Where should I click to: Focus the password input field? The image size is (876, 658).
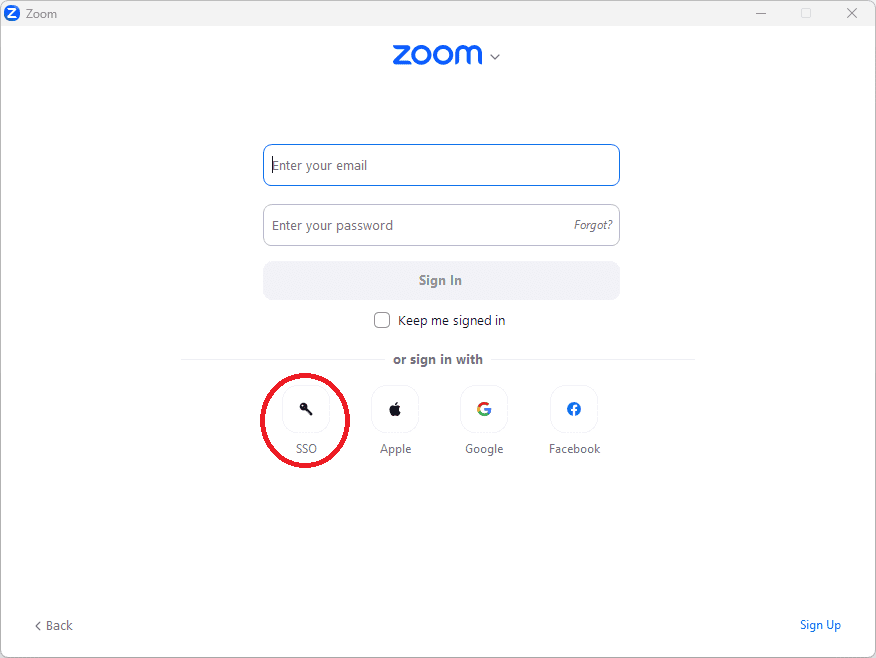420,225
